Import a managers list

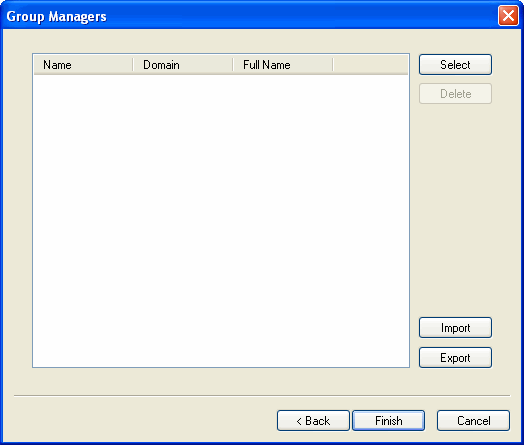[x=455, y=328]
